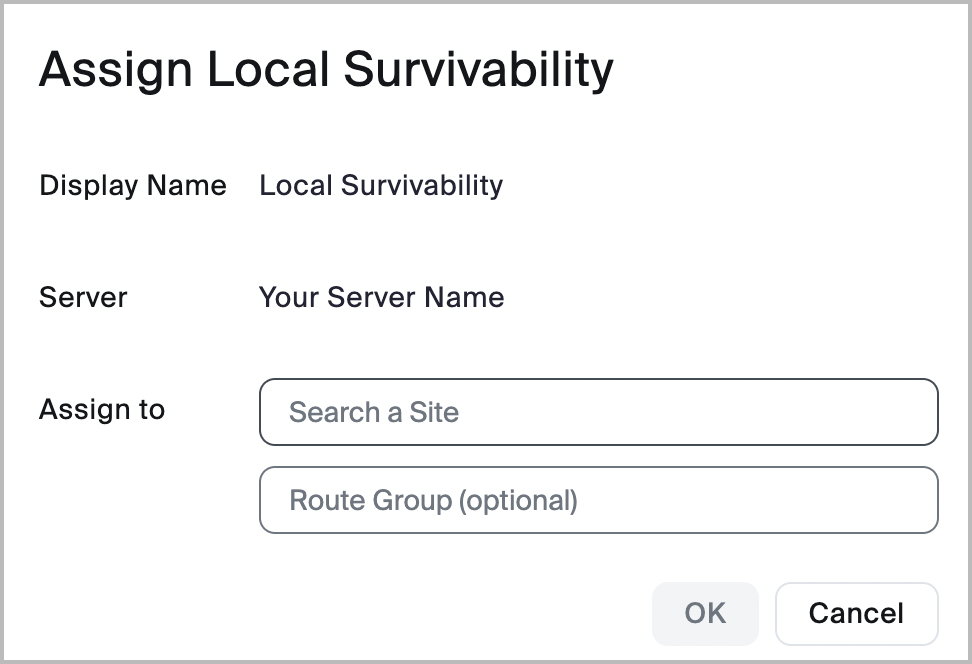Place cursor in Route Group placeholder text
This screenshot has height=664, width=972.
click(433, 500)
